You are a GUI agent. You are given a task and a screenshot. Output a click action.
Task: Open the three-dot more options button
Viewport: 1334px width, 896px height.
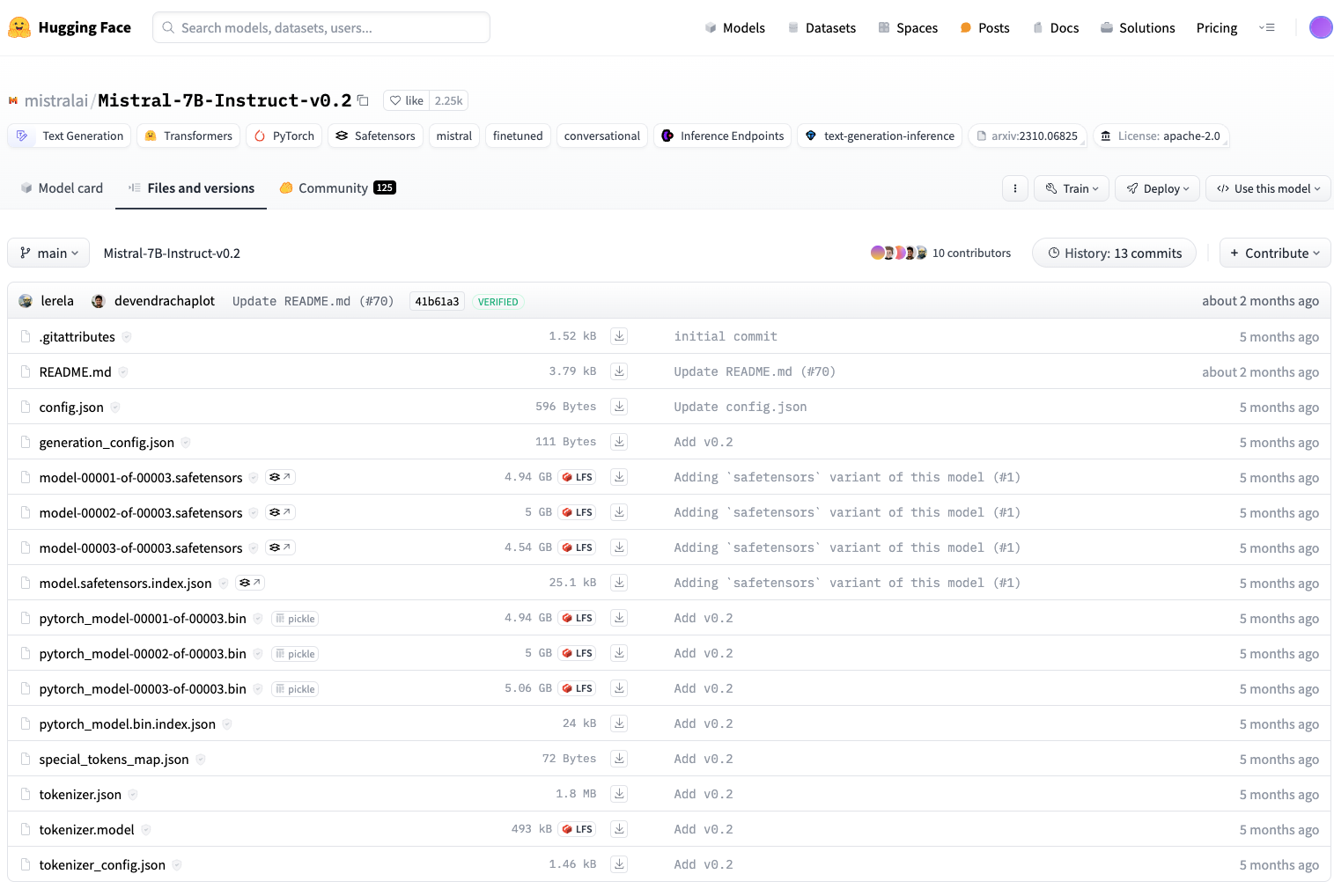[x=1015, y=188]
